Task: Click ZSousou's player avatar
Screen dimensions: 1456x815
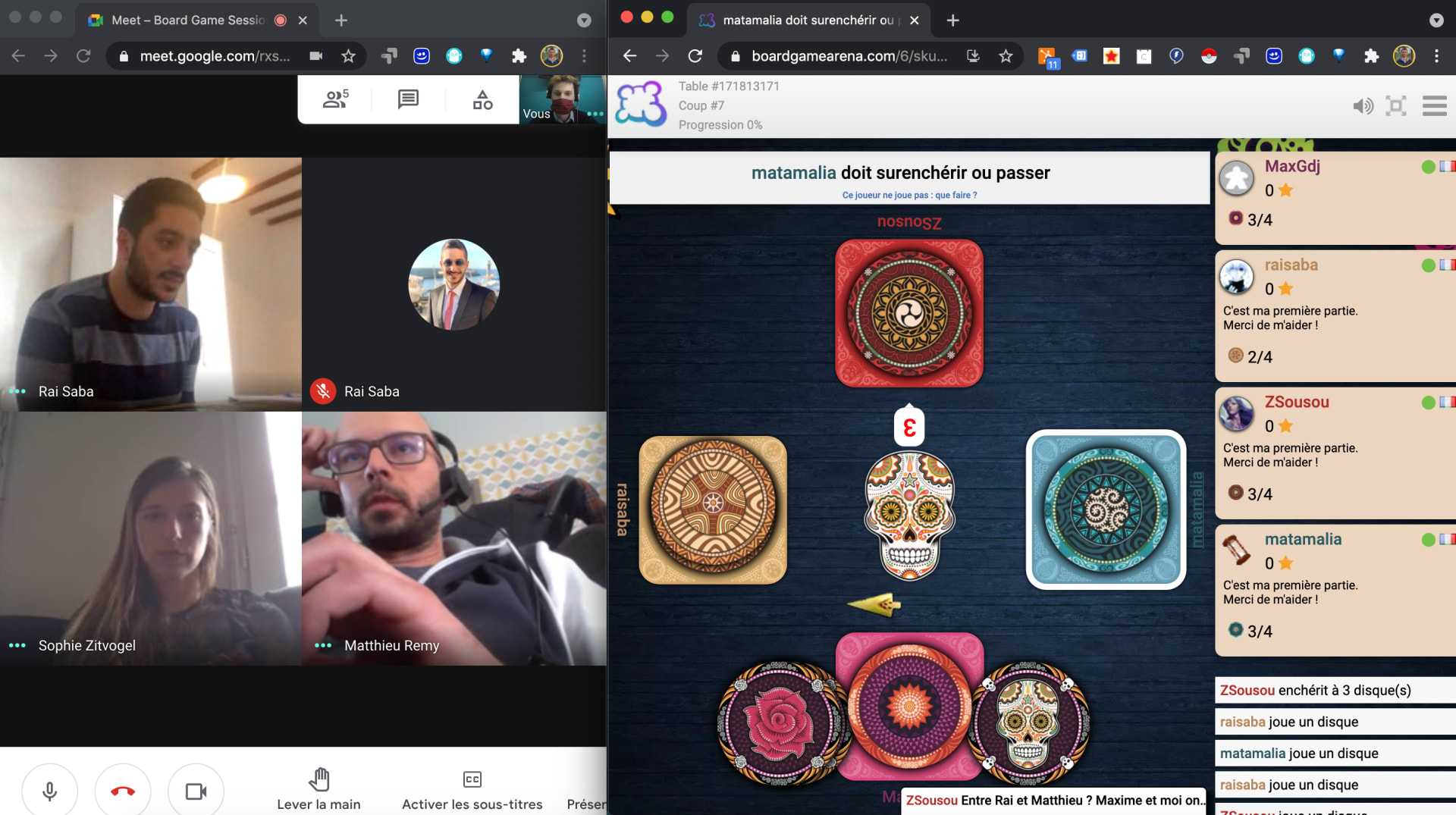Action: click(x=1237, y=414)
